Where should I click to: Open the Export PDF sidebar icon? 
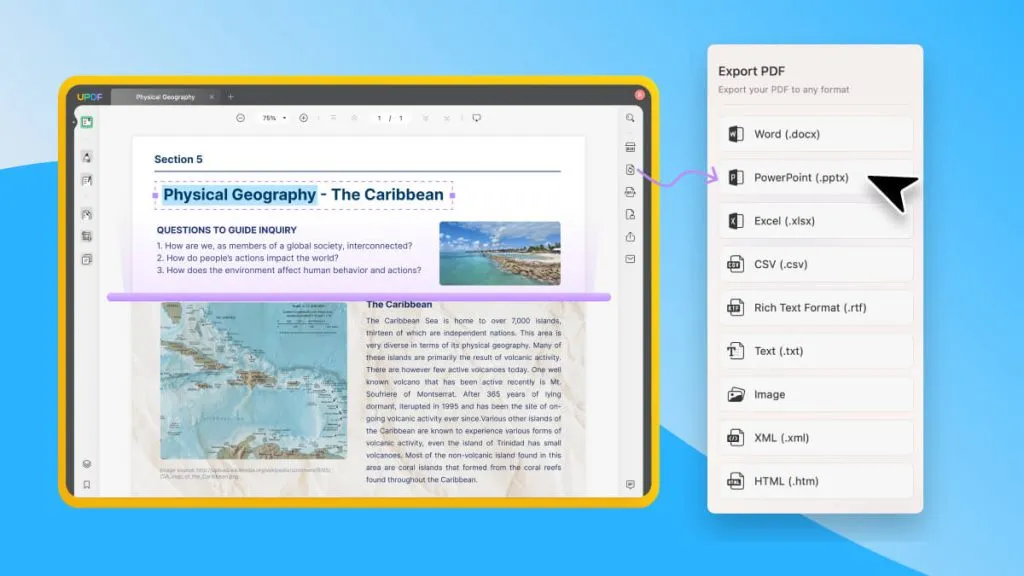[630, 170]
